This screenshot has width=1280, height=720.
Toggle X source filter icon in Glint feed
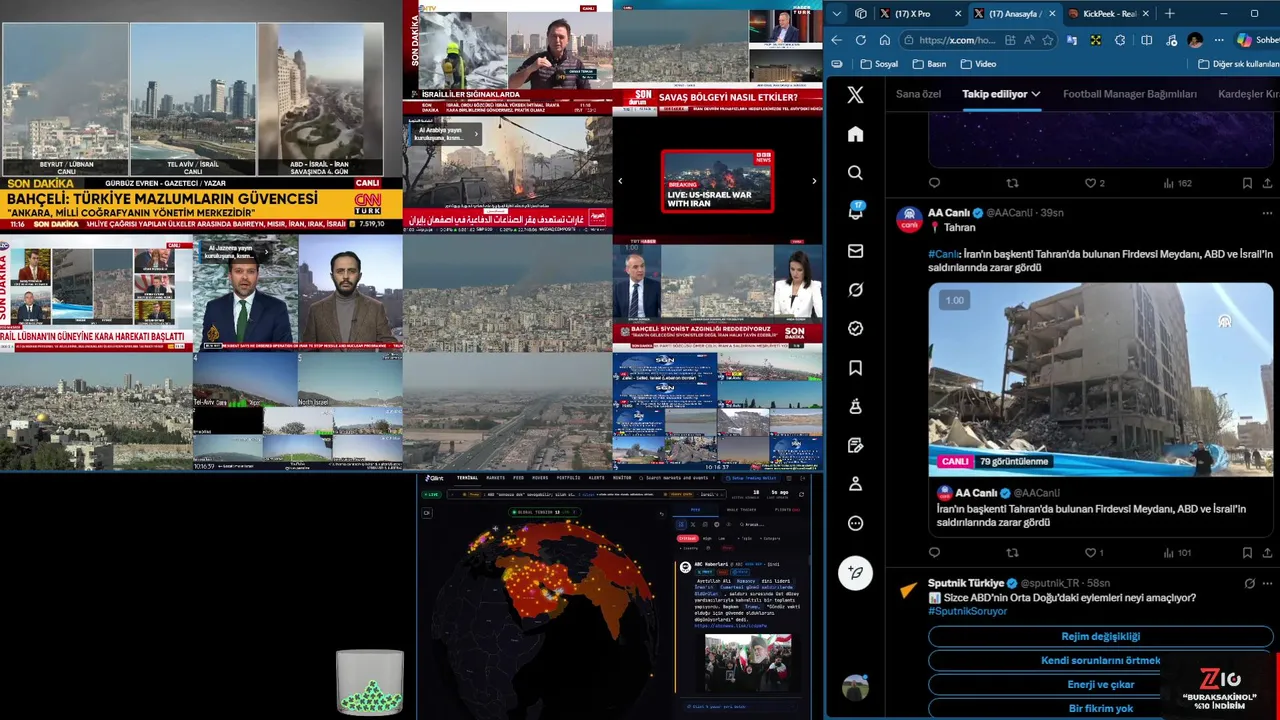[x=693, y=524]
